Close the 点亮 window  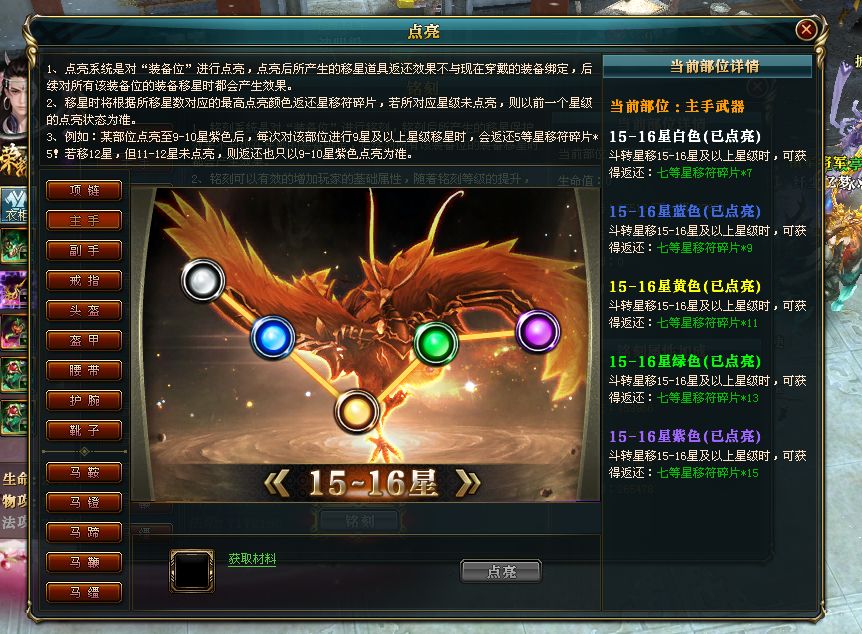(x=806, y=29)
